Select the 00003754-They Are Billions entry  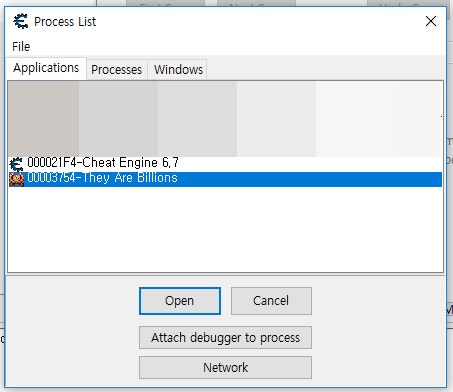(226, 179)
